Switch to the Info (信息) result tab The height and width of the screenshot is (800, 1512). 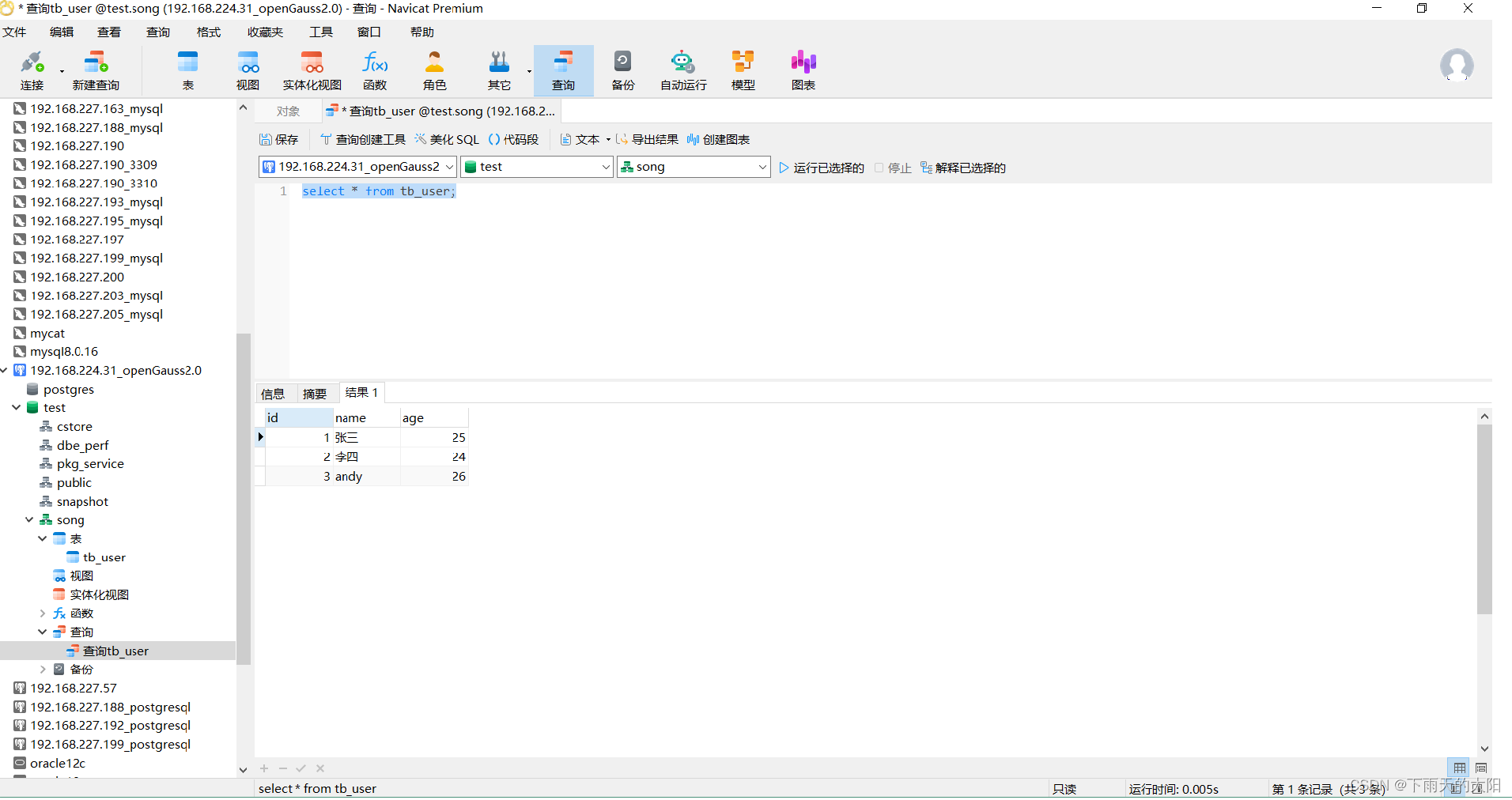(273, 394)
